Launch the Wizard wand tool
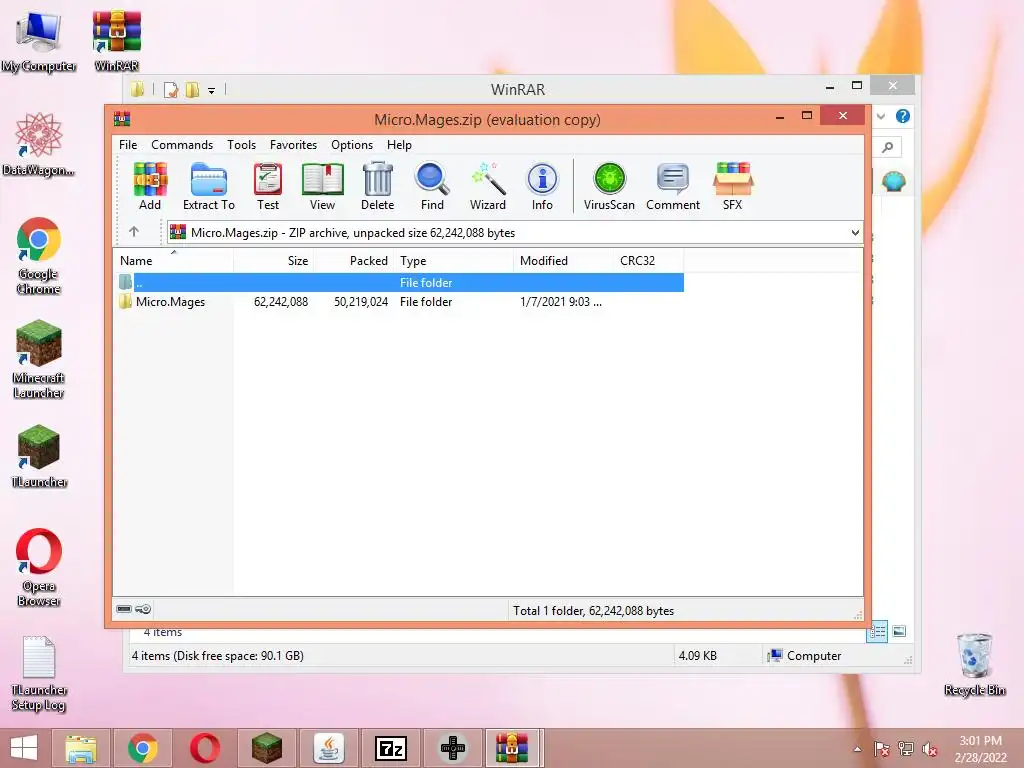Image resolution: width=1024 pixels, height=768 pixels. click(x=488, y=186)
